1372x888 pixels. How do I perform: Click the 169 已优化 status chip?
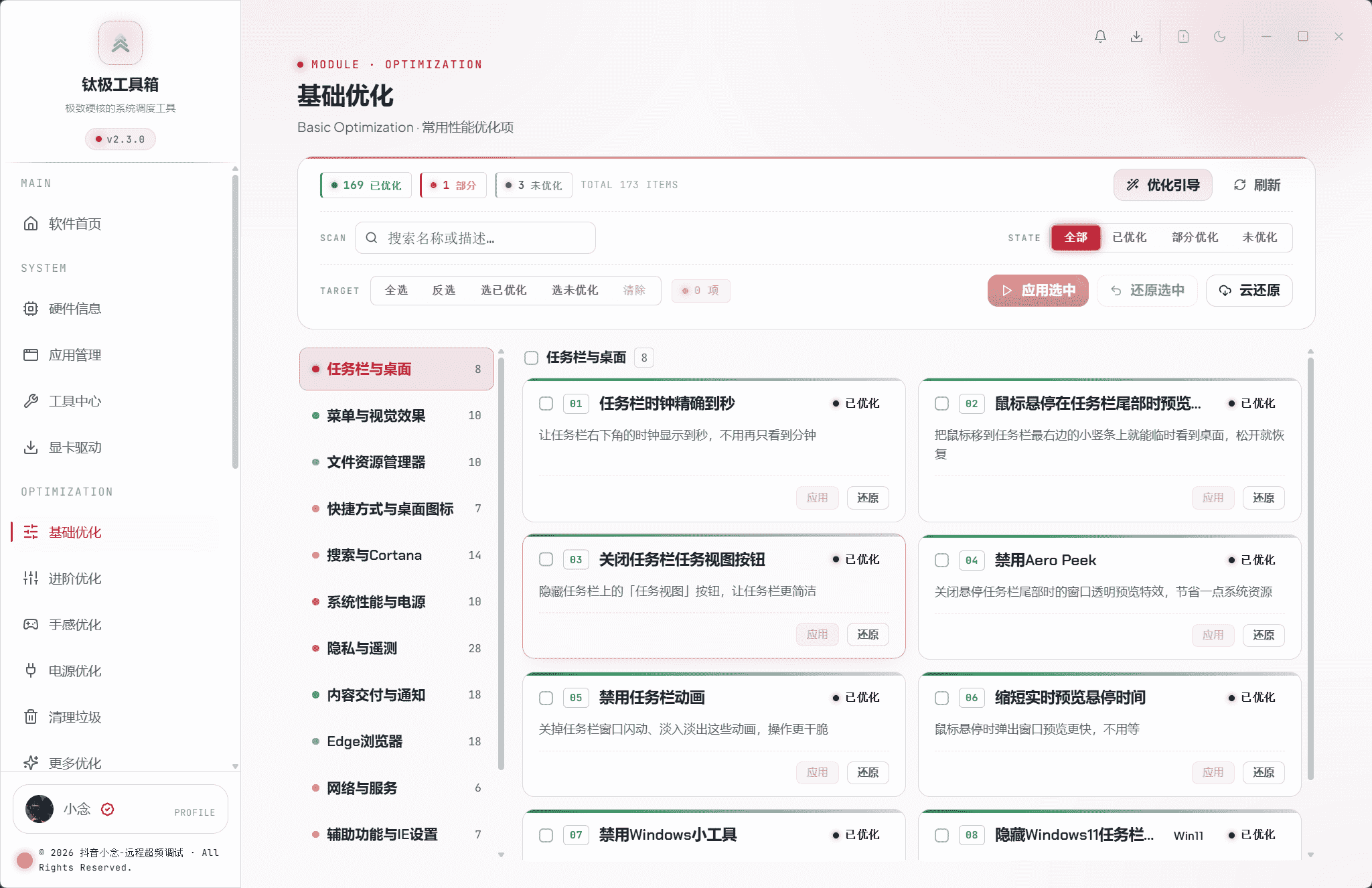pos(366,186)
